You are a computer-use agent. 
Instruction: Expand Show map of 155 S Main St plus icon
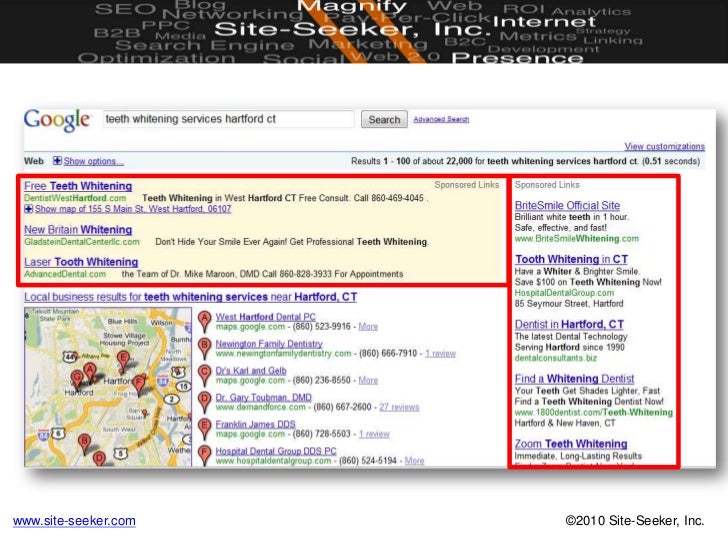[28, 208]
